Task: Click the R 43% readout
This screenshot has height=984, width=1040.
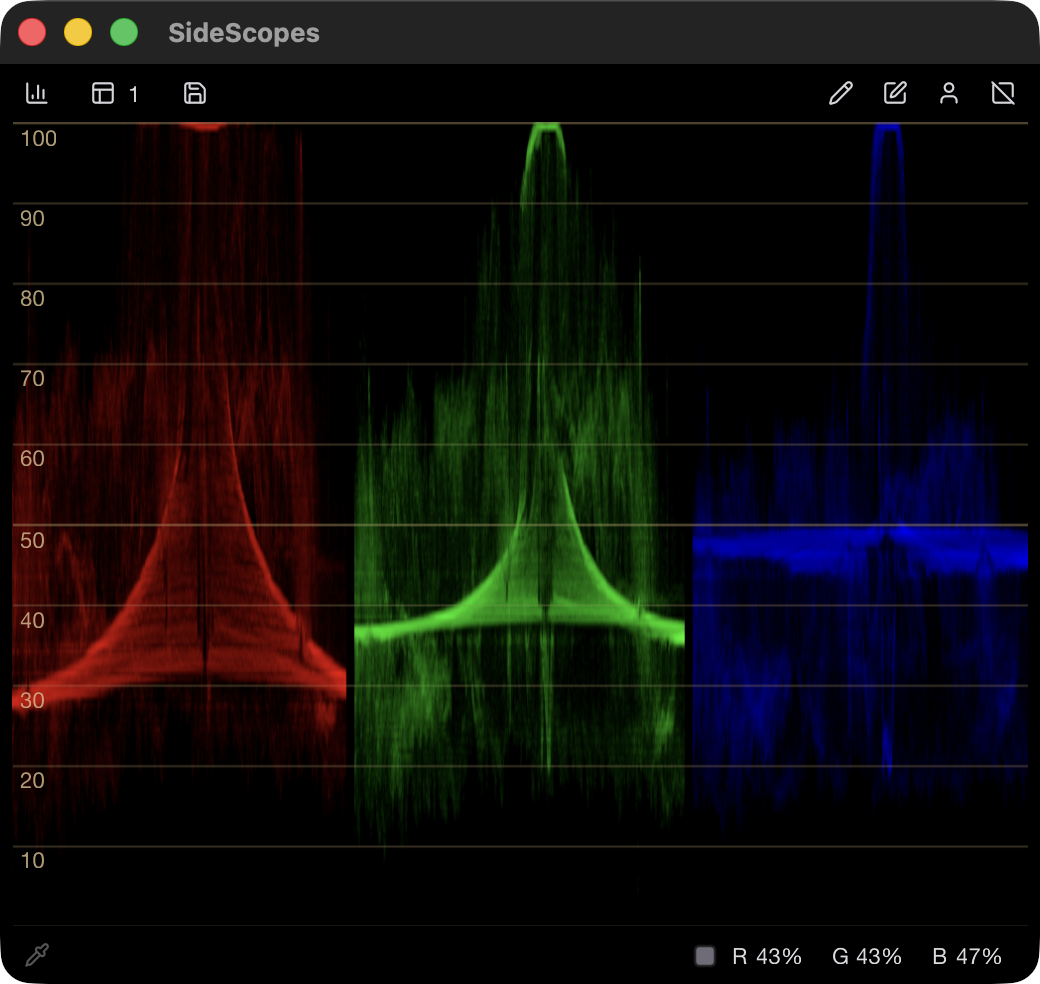Action: coord(767,956)
